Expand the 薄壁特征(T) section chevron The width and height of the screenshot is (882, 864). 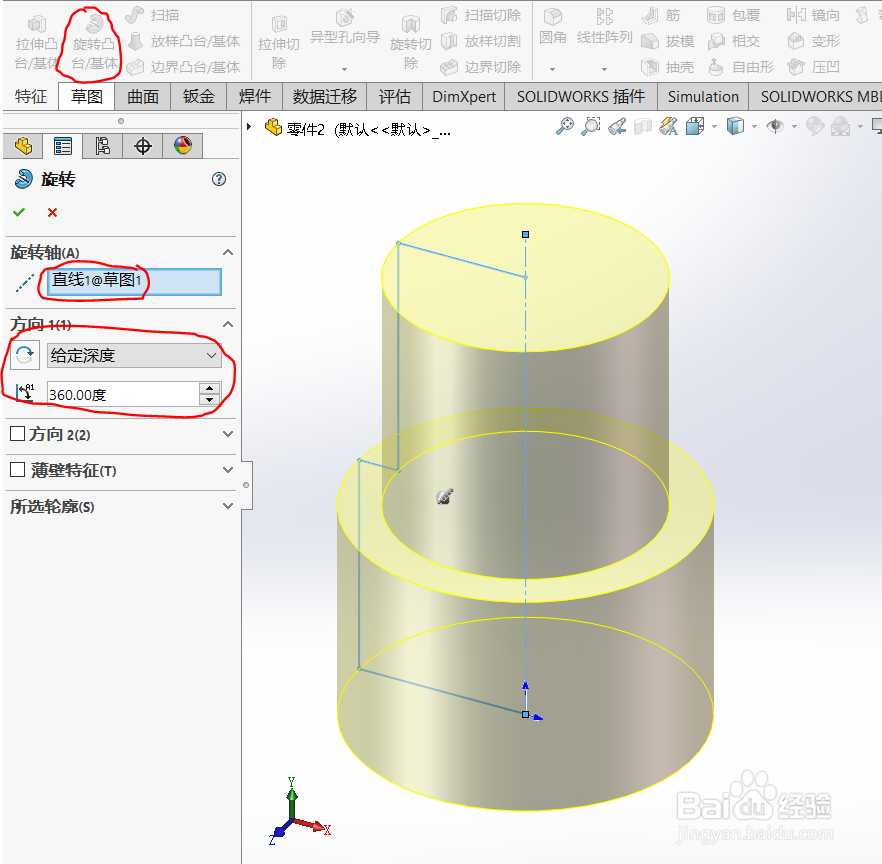tap(228, 470)
